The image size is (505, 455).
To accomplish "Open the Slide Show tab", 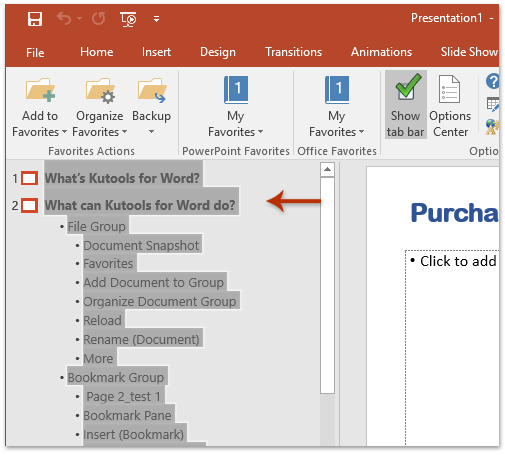I will point(469,52).
